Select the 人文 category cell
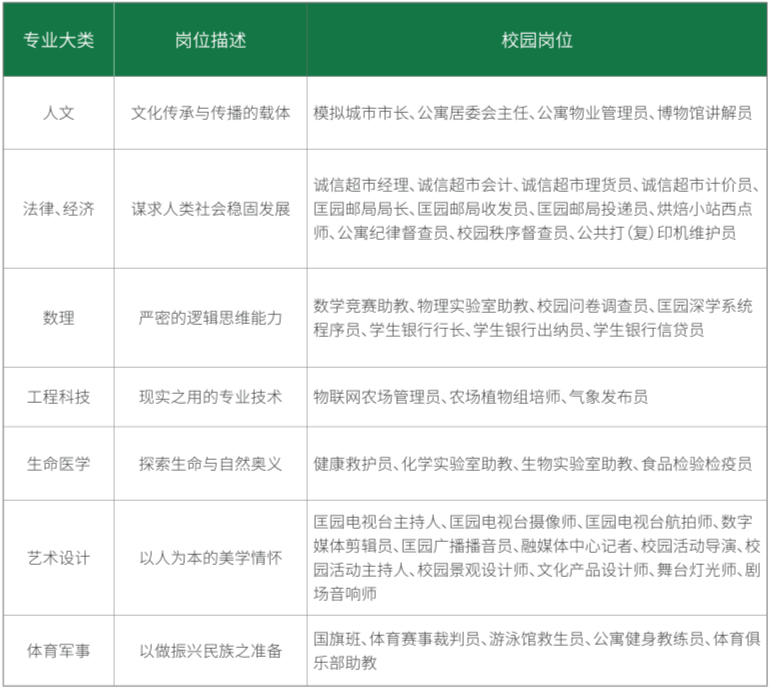The image size is (769, 690). pos(58,113)
